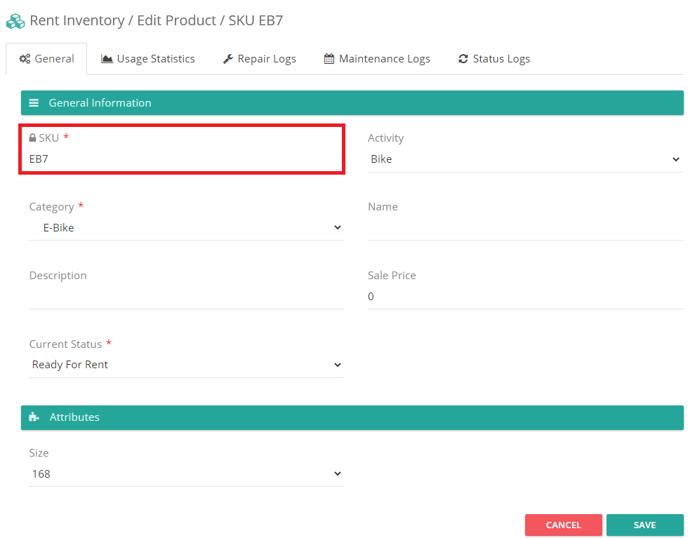Open the Current Status dropdown
688x538 pixels.
186,365
